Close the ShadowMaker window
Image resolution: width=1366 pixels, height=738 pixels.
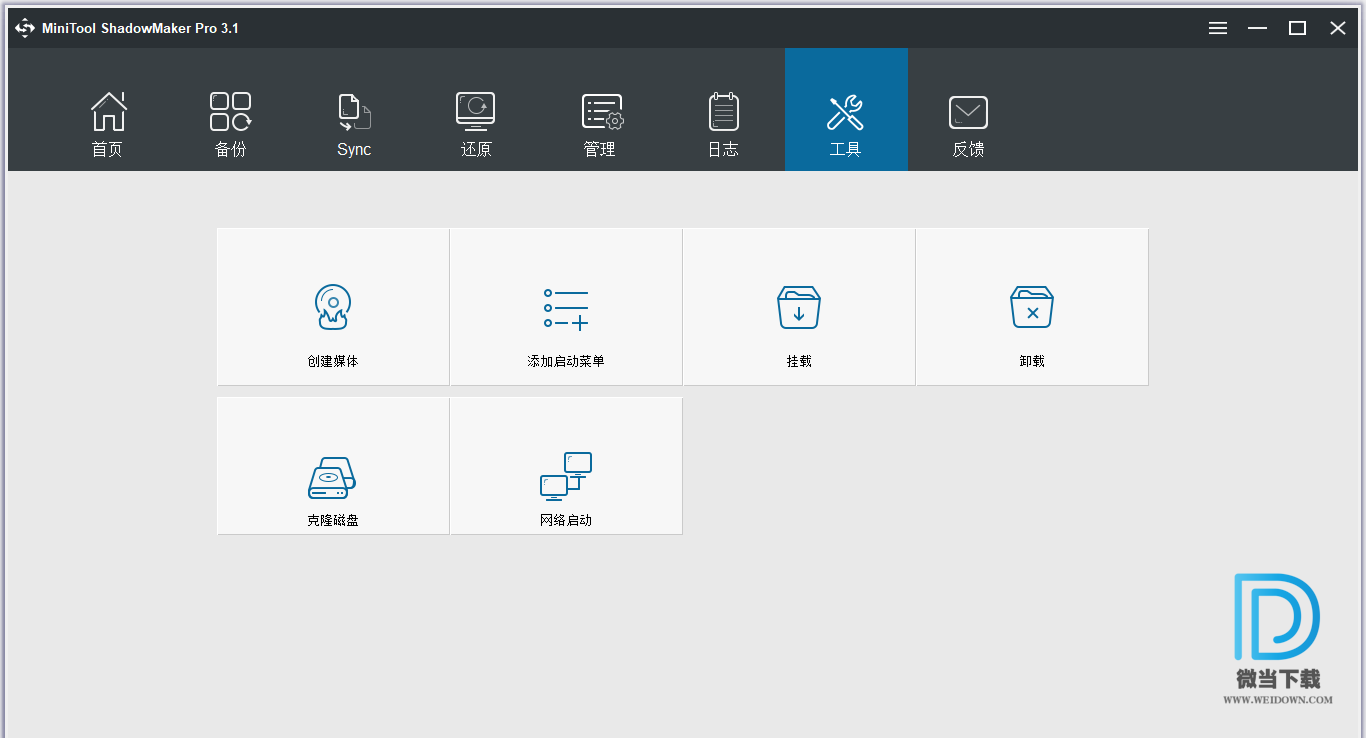click(x=1338, y=28)
